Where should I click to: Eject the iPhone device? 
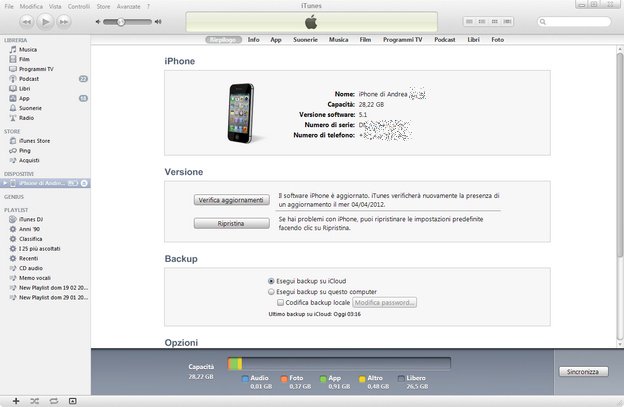pyautogui.click(x=84, y=183)
